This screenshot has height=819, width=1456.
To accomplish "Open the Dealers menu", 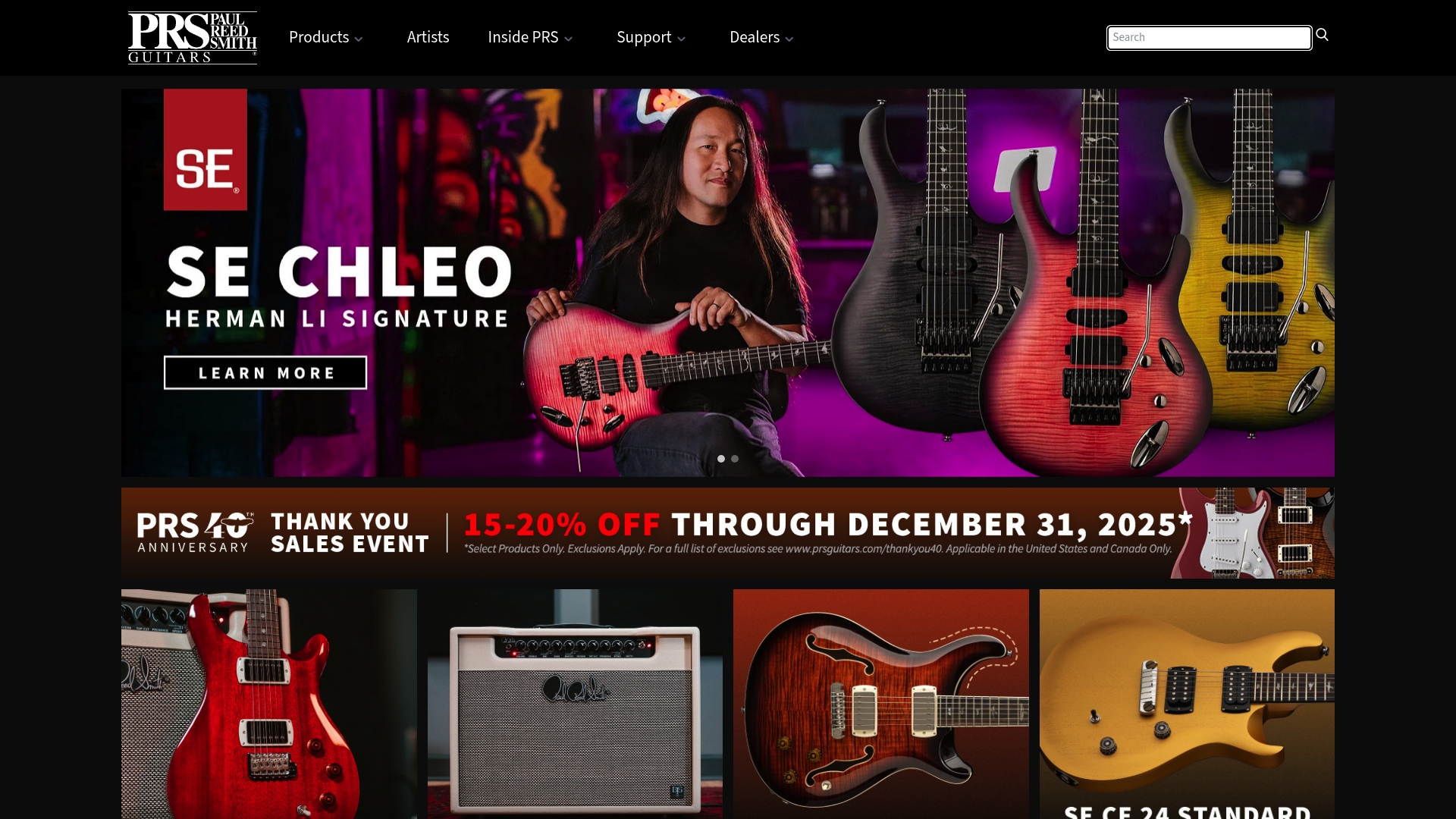I will tap(761, 37).
